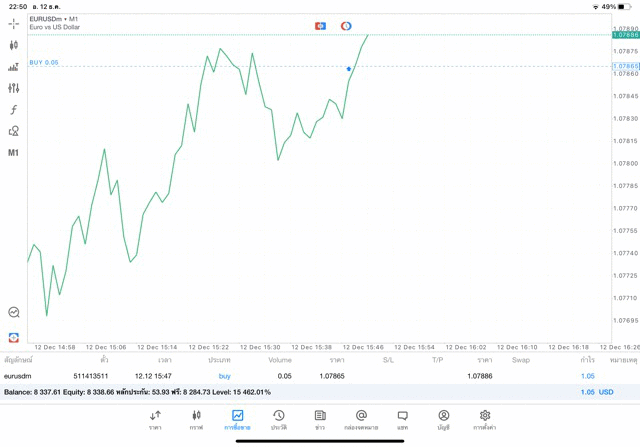The width and height of the screenshot is (640, 447).
Task: Select the crosshair cursor tool
Action: click(13, 23)
